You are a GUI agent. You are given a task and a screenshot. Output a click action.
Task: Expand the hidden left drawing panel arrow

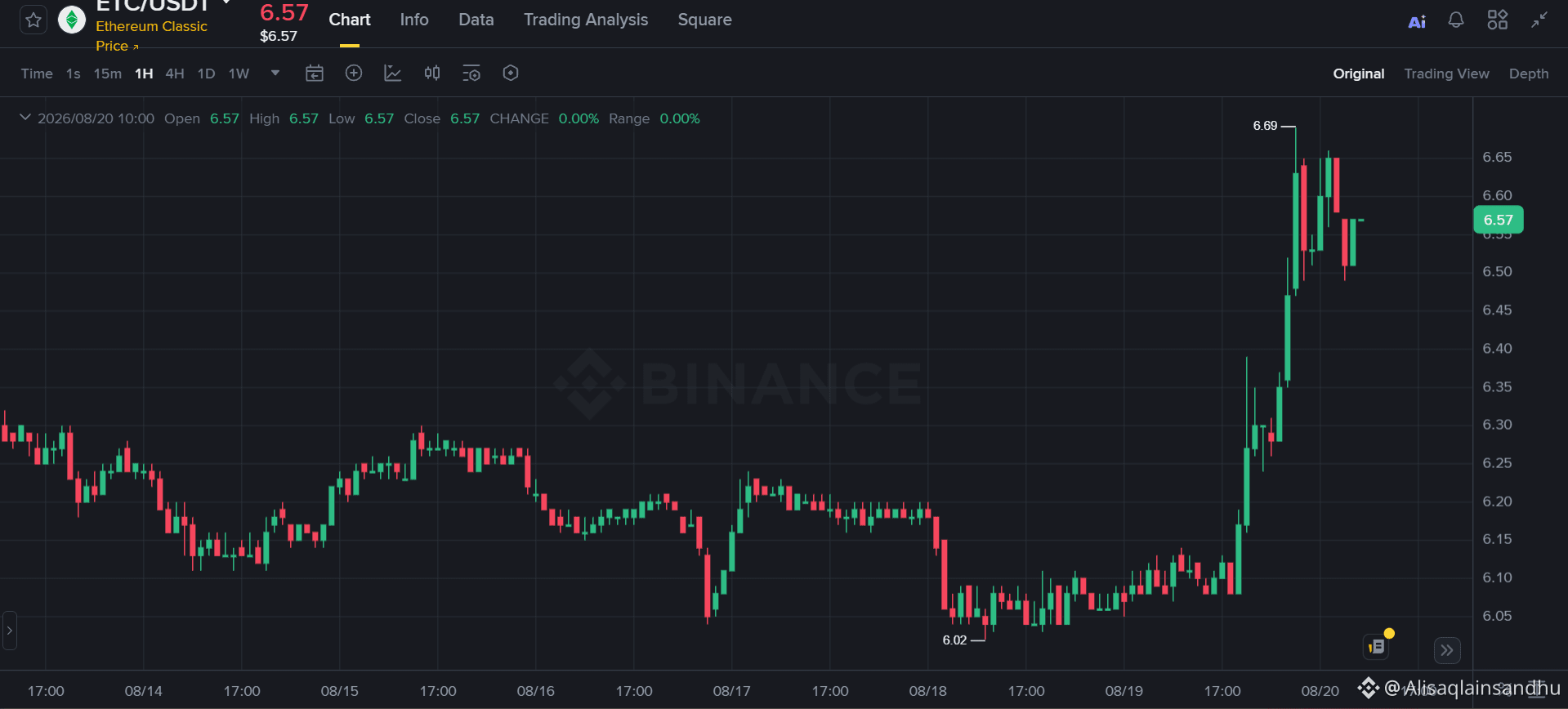9,631
